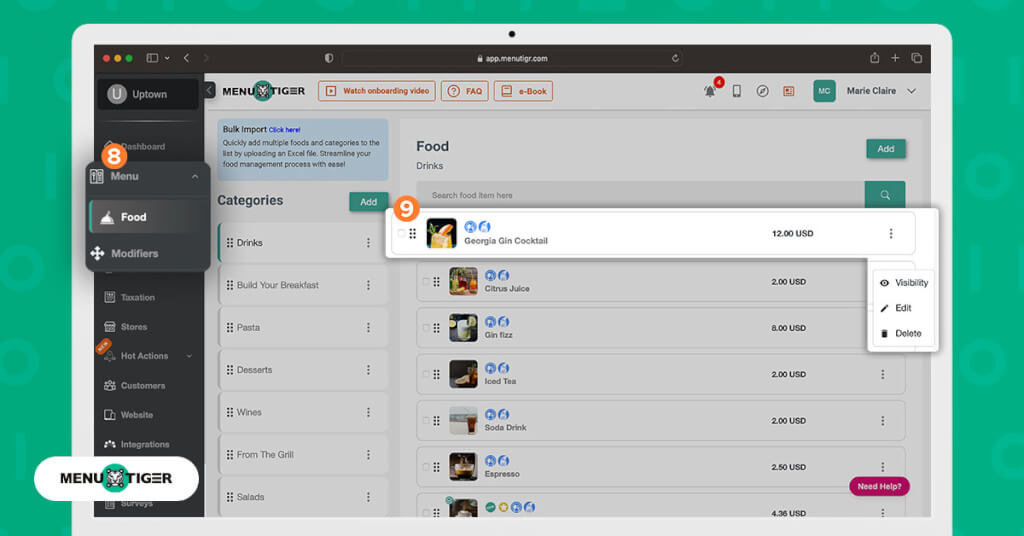Click Watch onboarding video button

[x=377, y=91]
